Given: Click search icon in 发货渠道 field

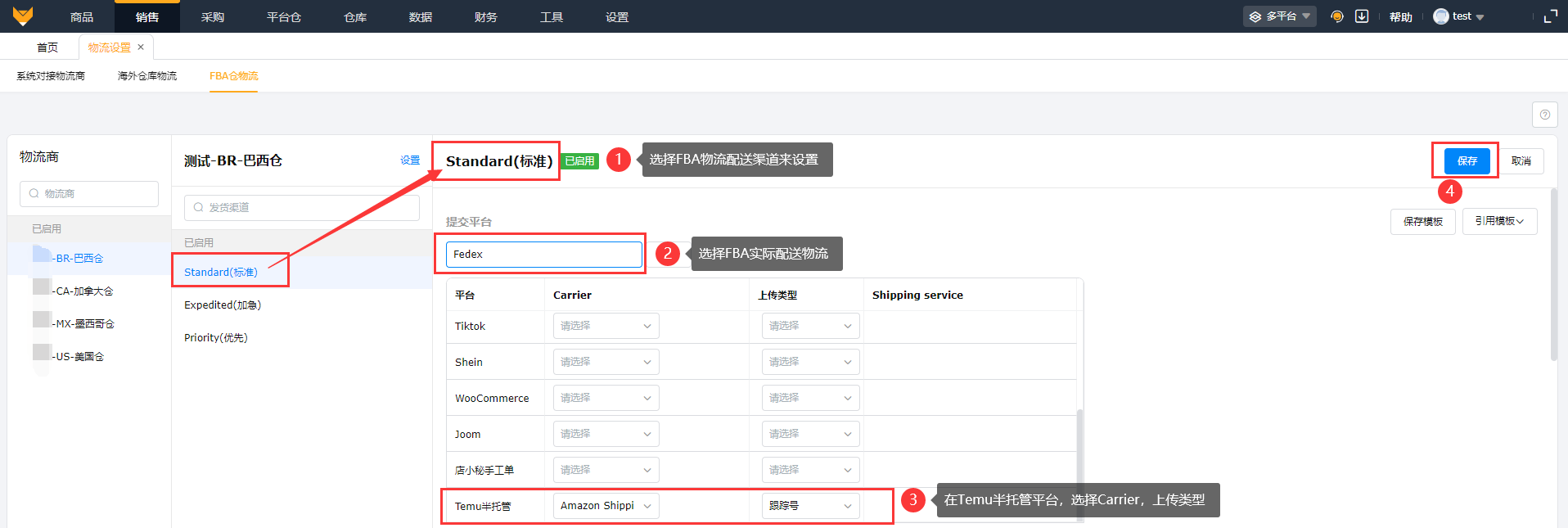Looking at the screenshot, I should (x=198, y=208).
